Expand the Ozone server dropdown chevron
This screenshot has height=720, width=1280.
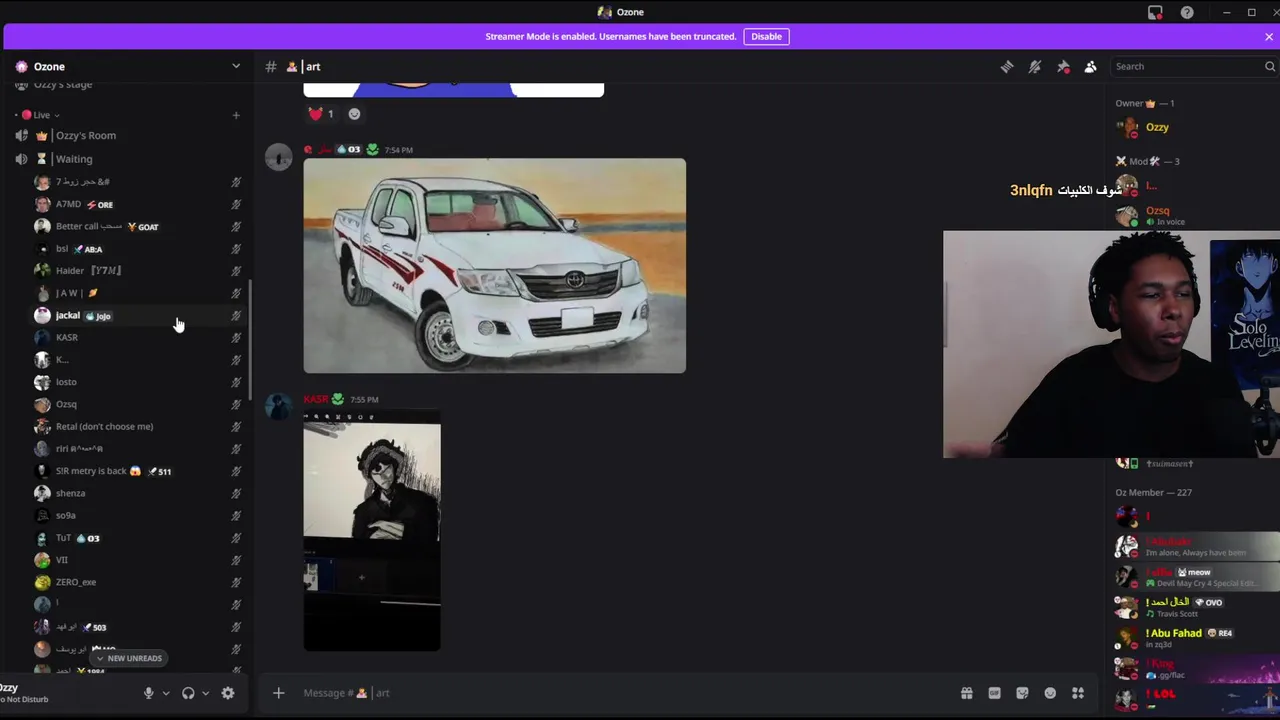236,66
